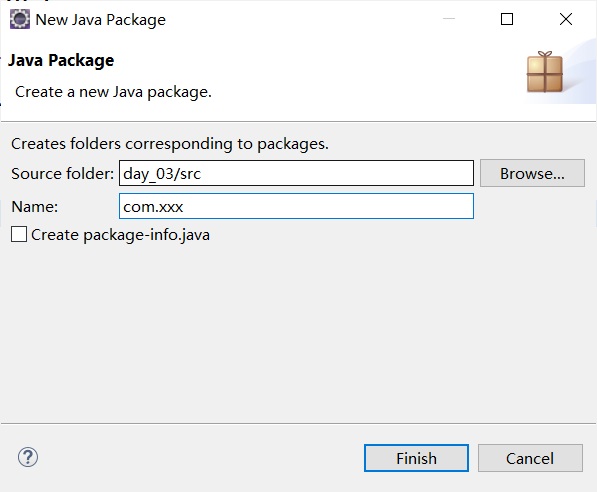Viewport: 597px width, 492px height.
Task: Click the 'Name:' label
Action: 35,207
